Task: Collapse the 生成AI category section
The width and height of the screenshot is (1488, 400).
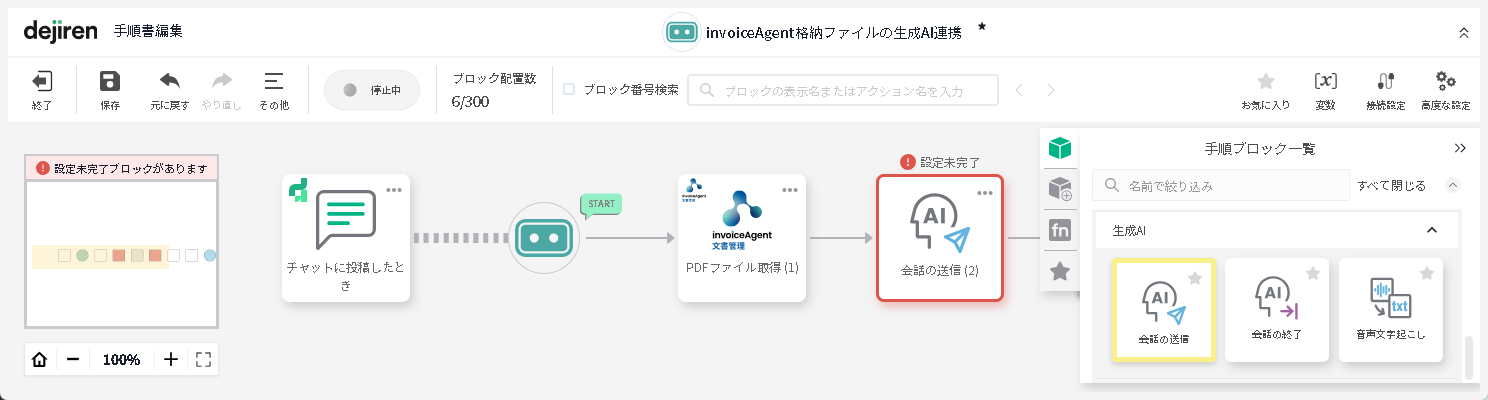Action: point(1431,230)
